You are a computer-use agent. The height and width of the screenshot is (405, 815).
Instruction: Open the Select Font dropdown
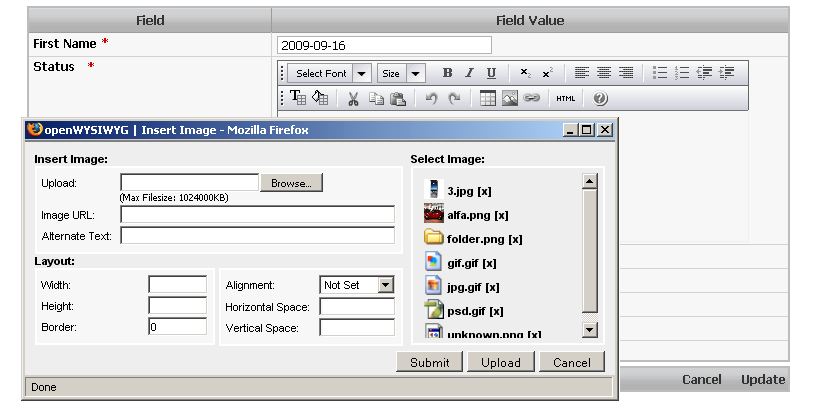[331, 73]
